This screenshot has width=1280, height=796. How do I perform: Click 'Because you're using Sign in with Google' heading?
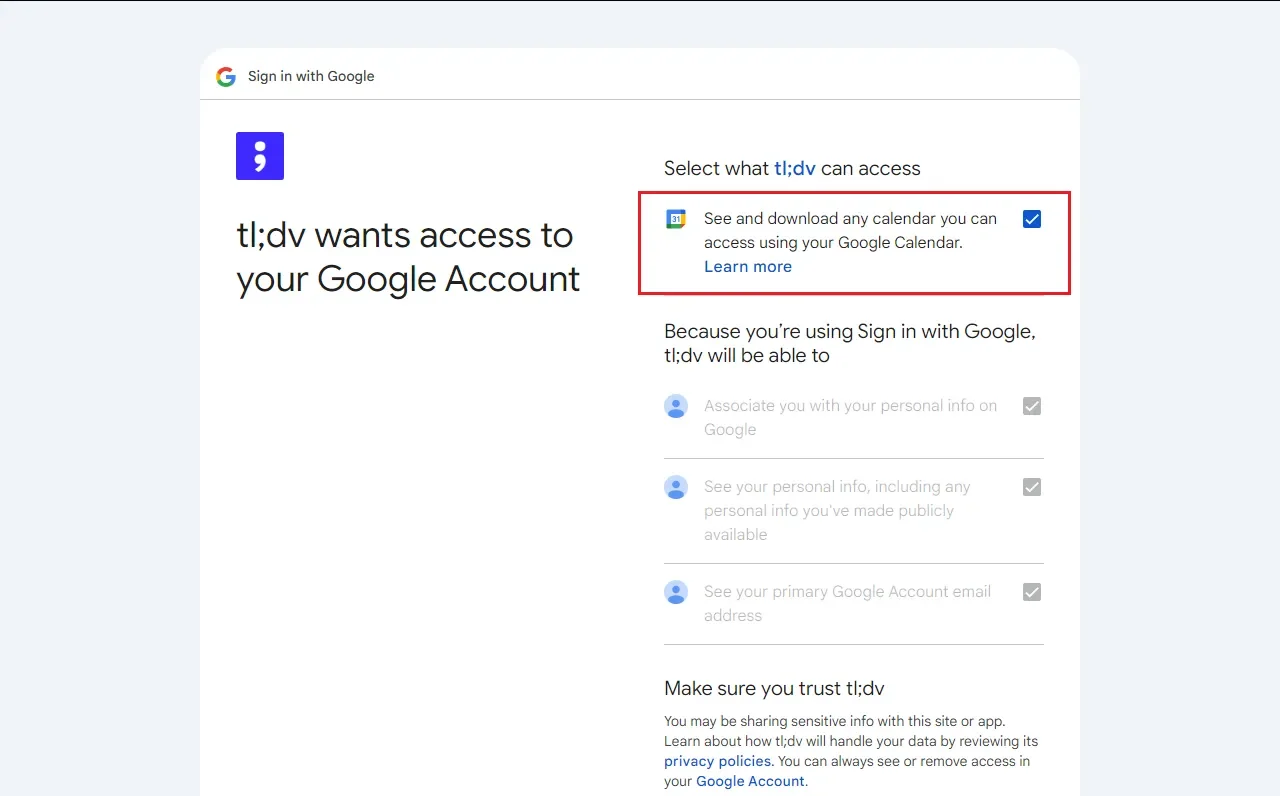(x=850, y=343)
